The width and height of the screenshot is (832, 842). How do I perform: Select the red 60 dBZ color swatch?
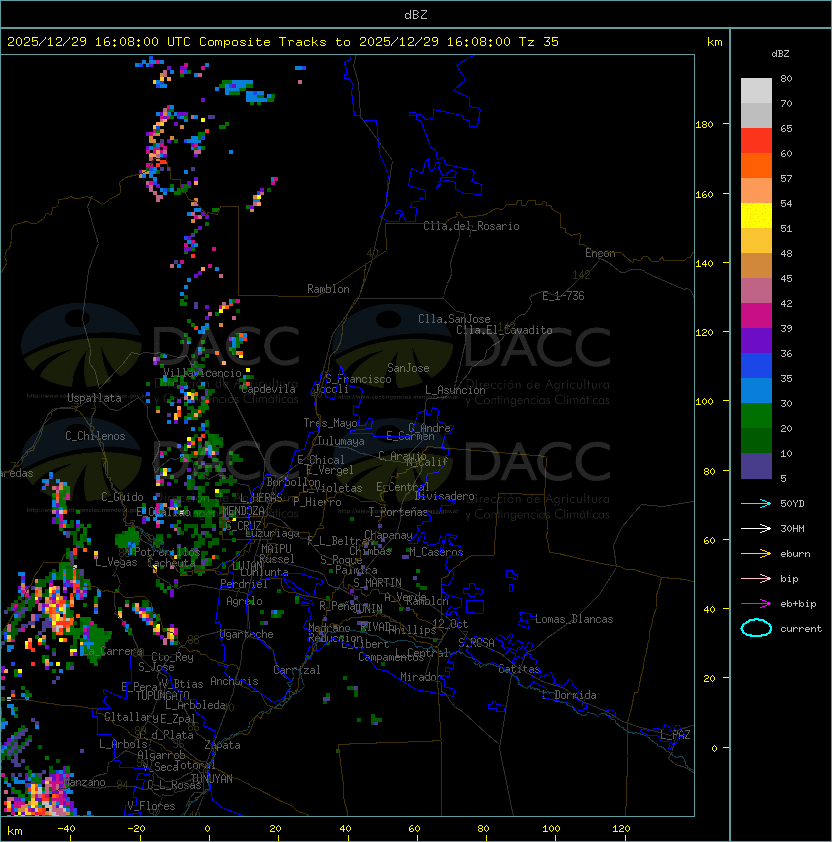pos(756,141)
